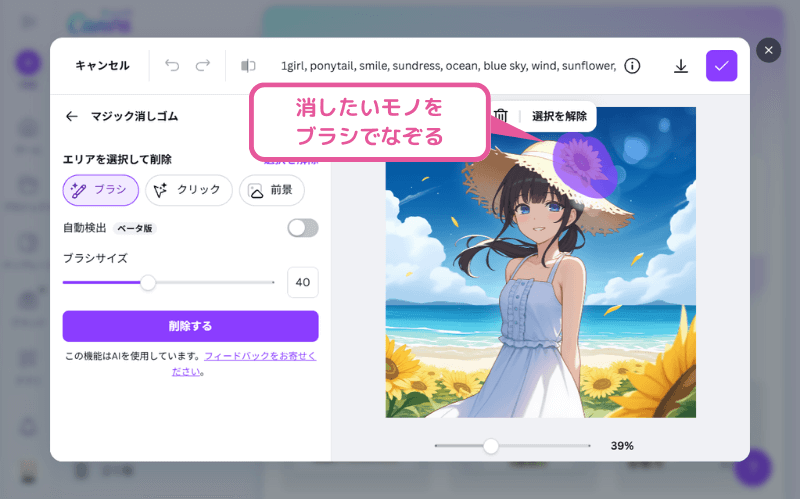Toggle the compare before/after icon
The image size is (800, 500).
(x=248, y=65)
